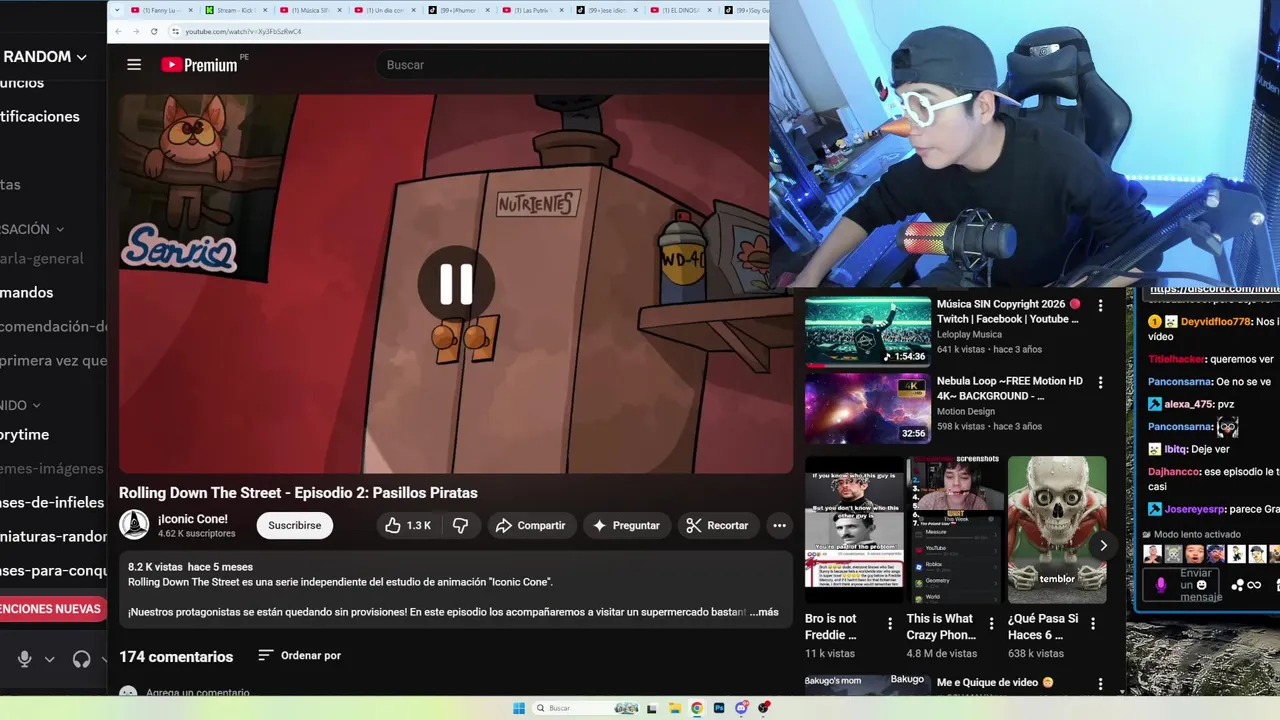Open Recortar clip tool
This screenshot has width=1280, height=720.
pyautogui.click(x=718, y=525)
